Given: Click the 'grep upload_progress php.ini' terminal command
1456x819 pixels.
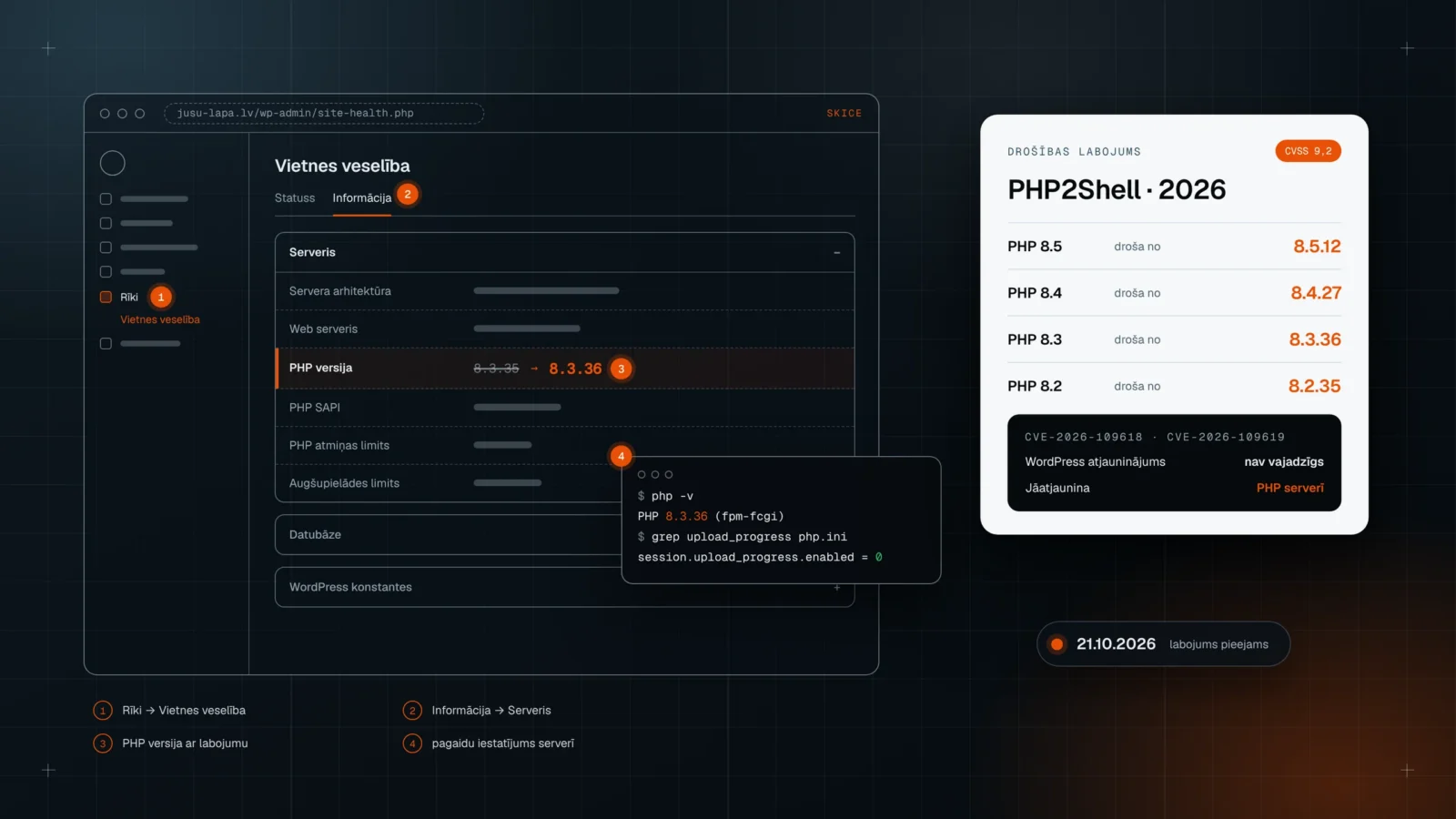Looking at the screenshot, I should 749,537.
